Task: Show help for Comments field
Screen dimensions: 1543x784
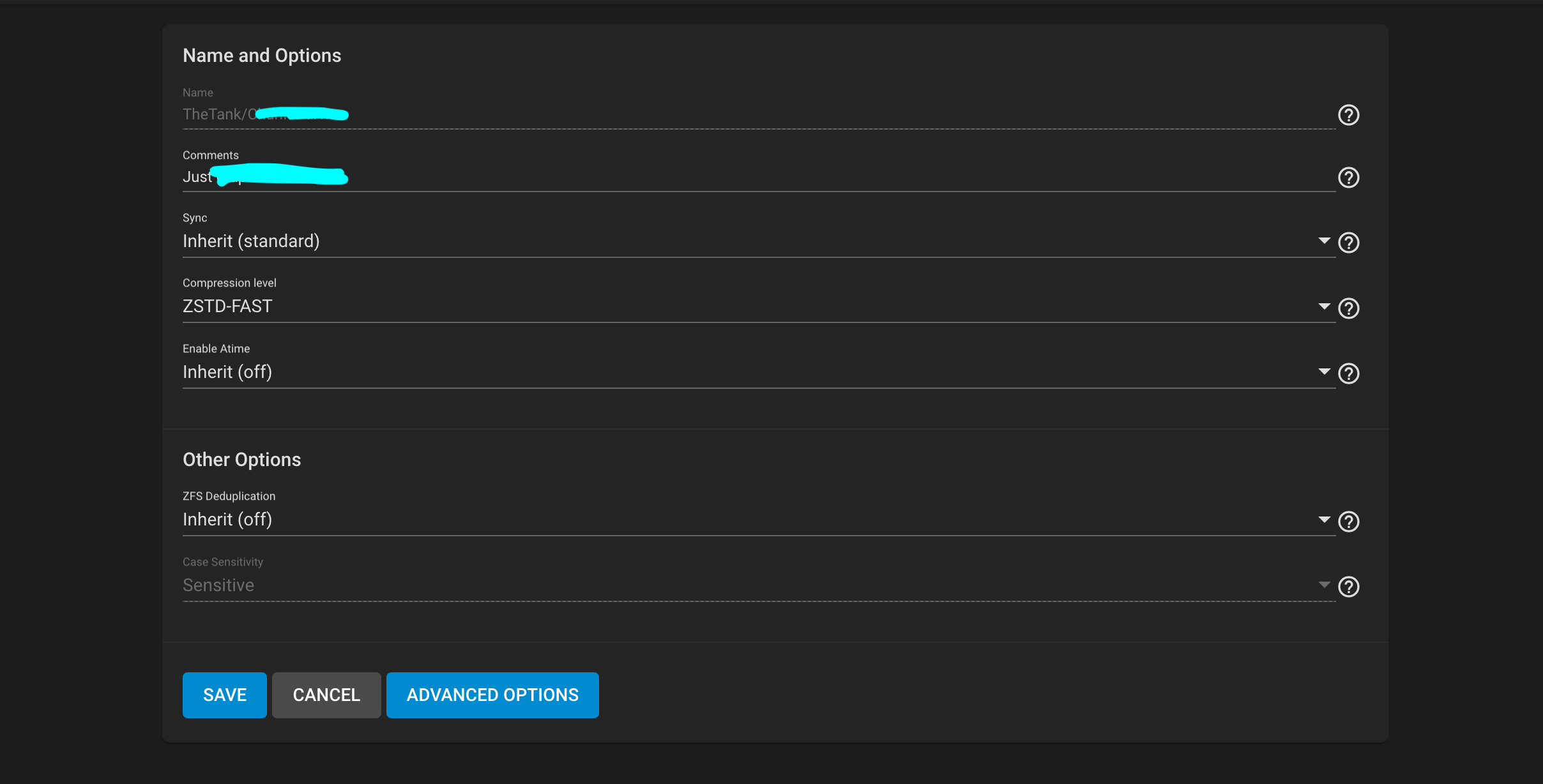Action: 1348,177
